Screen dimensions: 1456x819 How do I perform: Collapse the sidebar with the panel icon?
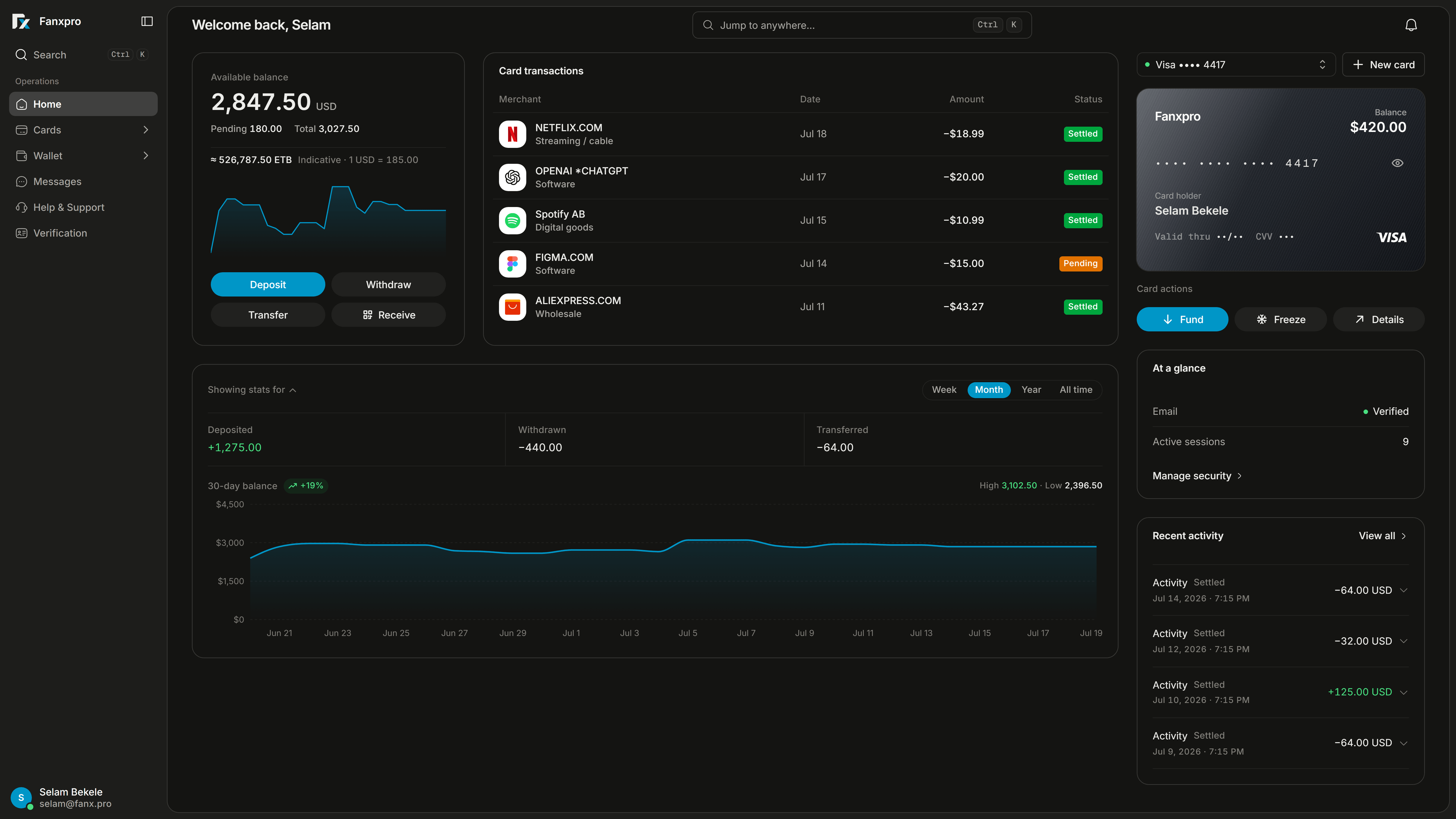click(147, 22)
